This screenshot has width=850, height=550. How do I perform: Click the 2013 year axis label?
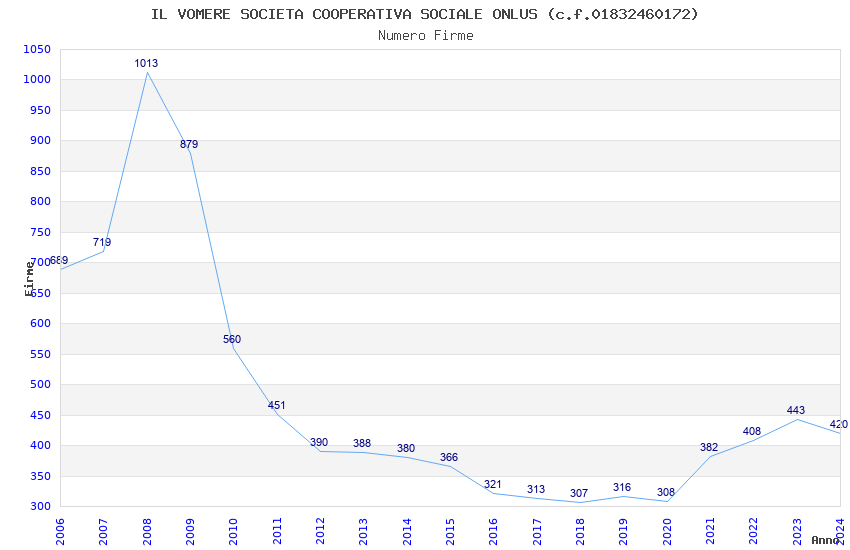[x=364, y=532]
